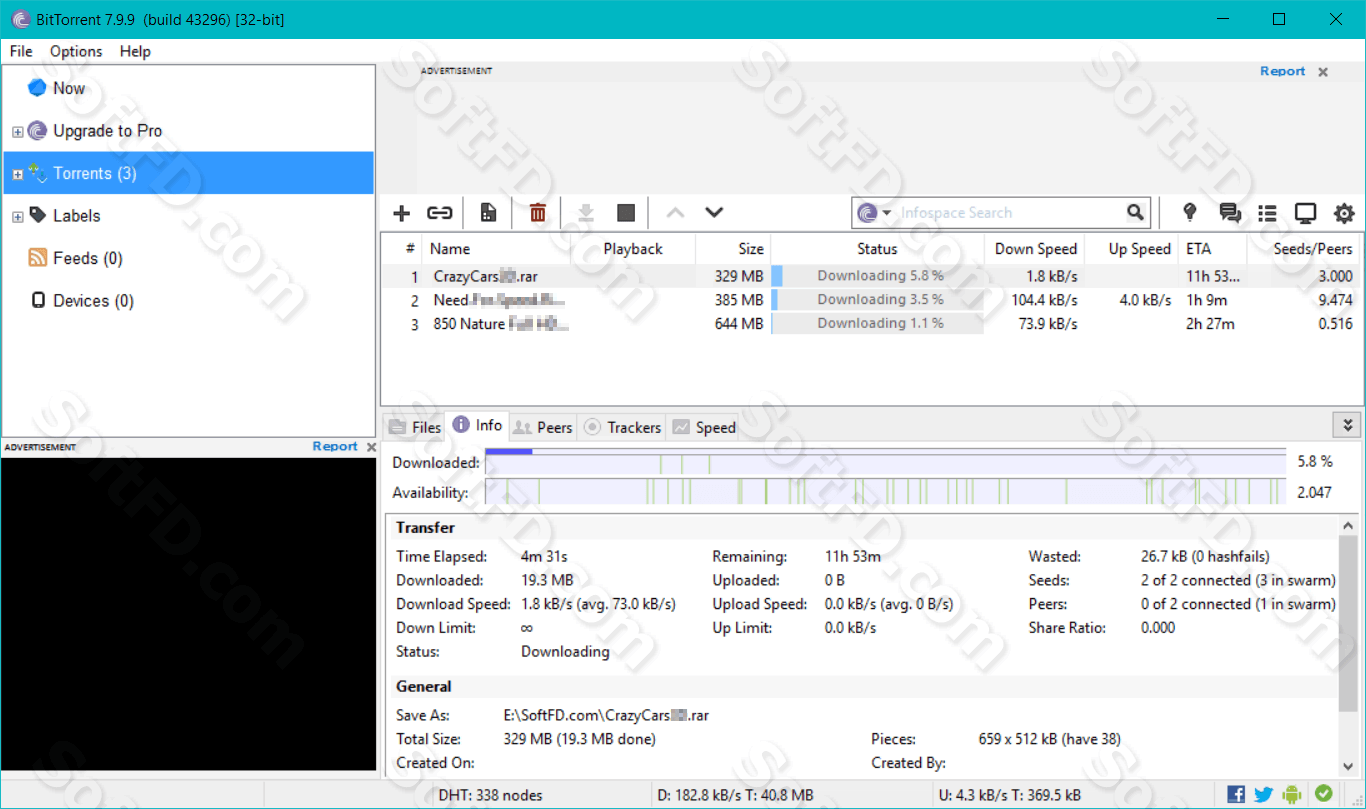Switch to the Trackers tab
Image resolution: width=1366 pixels, height=809 pixels.
tap(622, 427)
